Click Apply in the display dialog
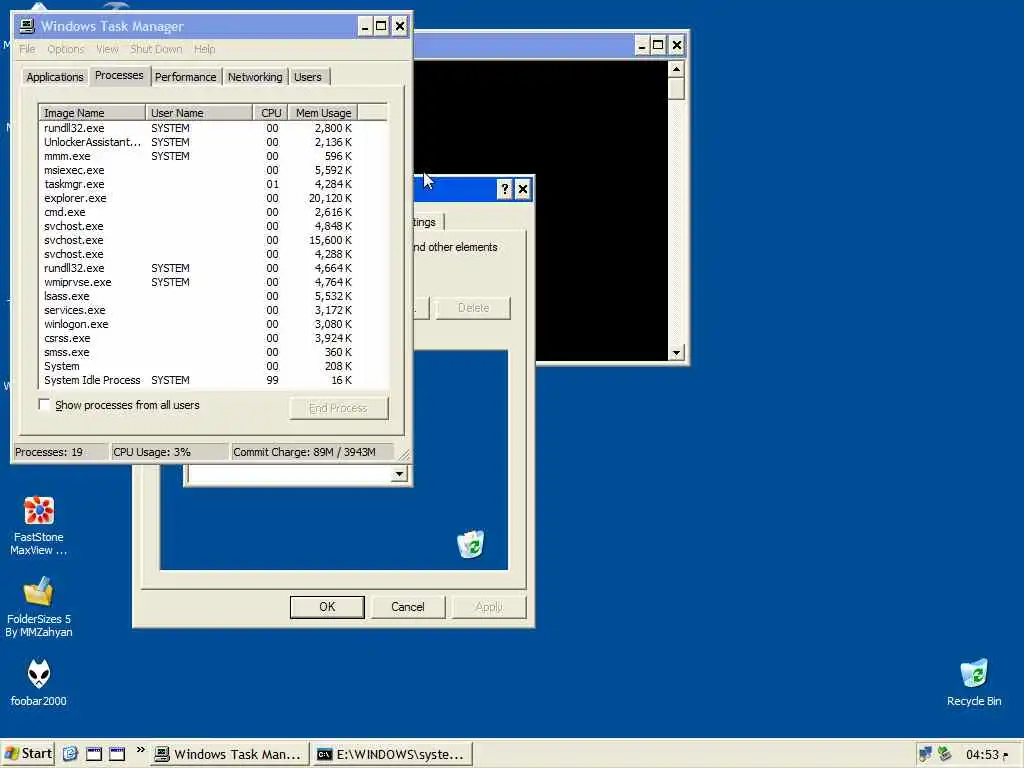Screen dimensions: 1024x768 [x=488, y=607]
